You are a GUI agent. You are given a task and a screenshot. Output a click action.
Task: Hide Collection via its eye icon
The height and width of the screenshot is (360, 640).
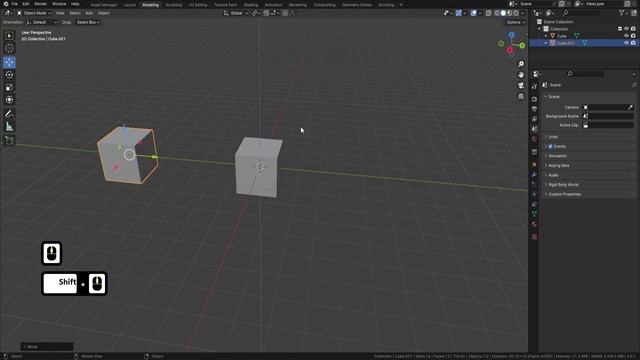(626, 29)
